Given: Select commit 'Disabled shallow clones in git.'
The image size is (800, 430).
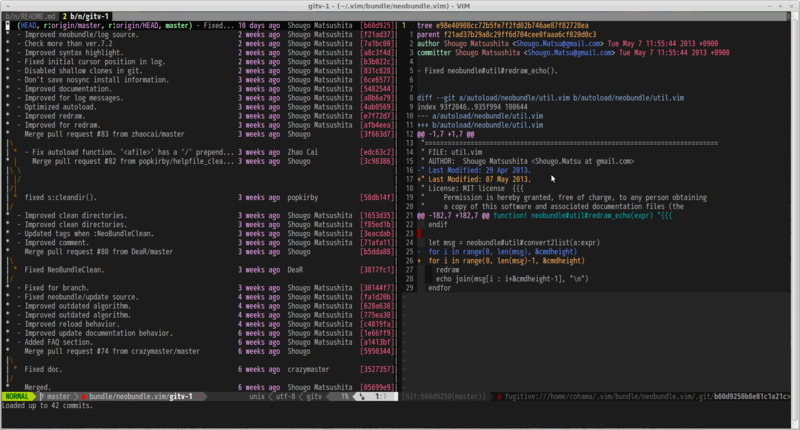Looking at the screenshot, I should click(200, 71).
